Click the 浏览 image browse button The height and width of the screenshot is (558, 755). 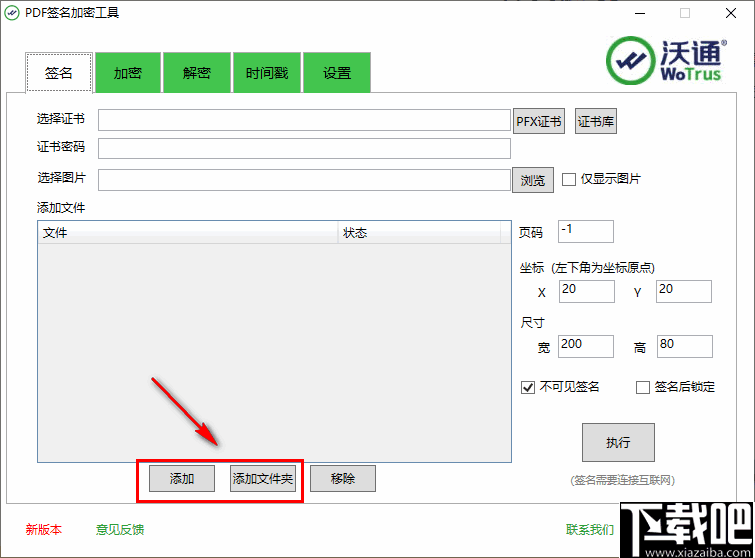point(533,180)
